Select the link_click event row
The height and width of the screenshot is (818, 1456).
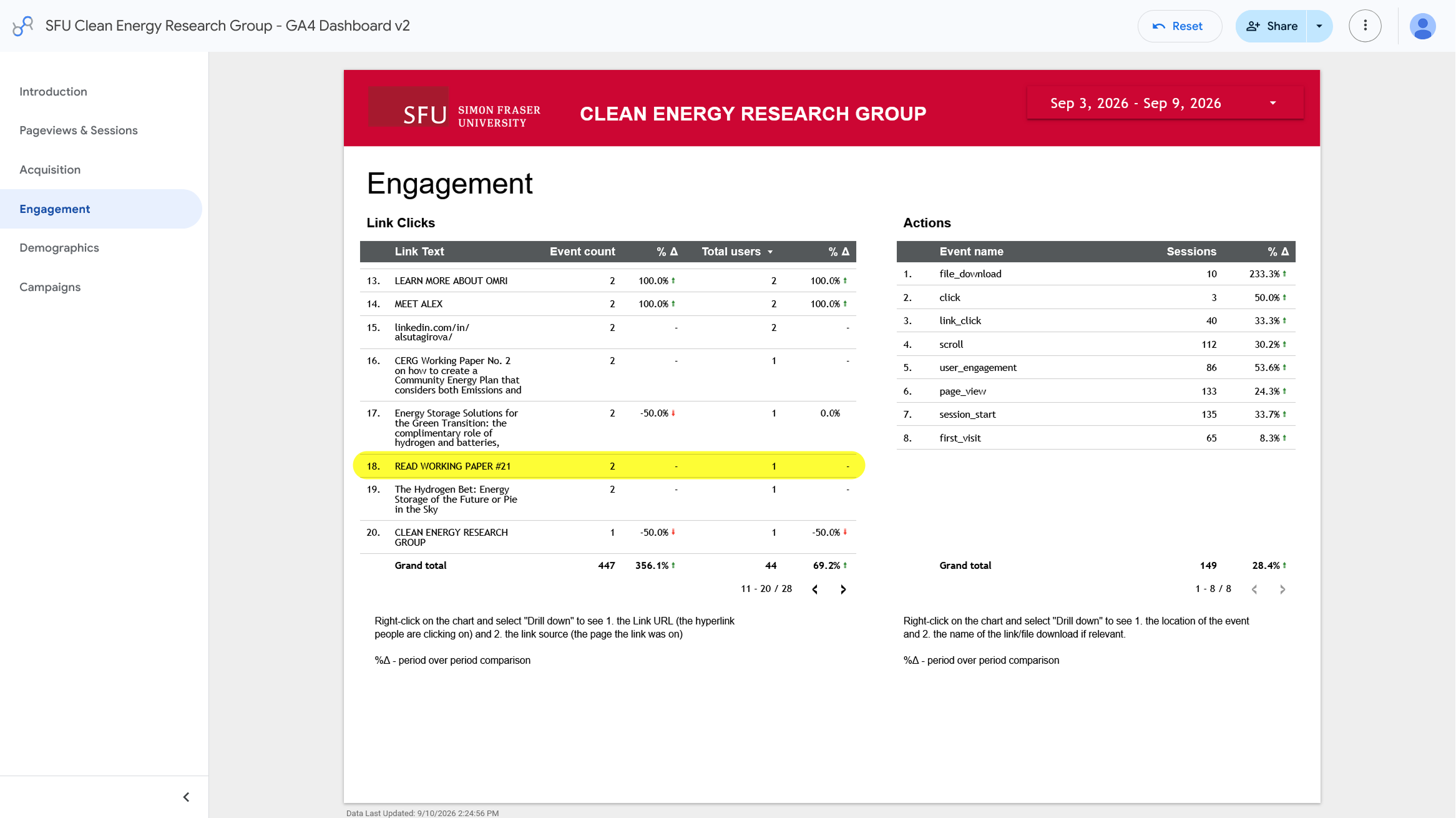[x=1096, y=321]
